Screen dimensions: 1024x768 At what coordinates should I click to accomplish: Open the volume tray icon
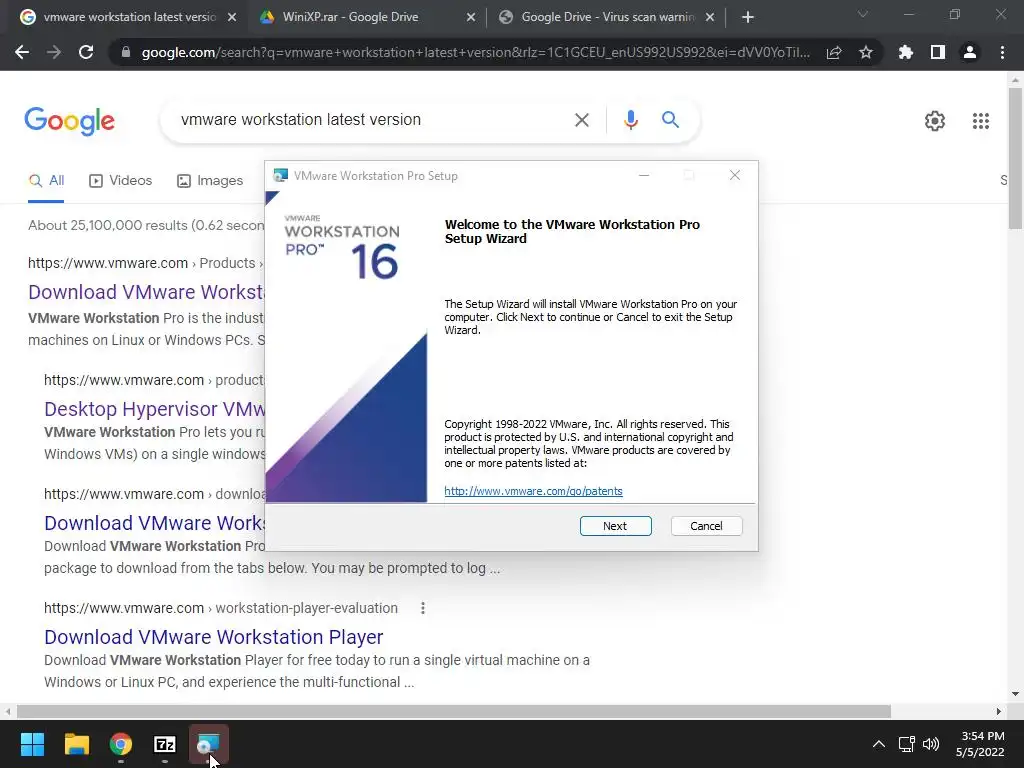point(931,744)
